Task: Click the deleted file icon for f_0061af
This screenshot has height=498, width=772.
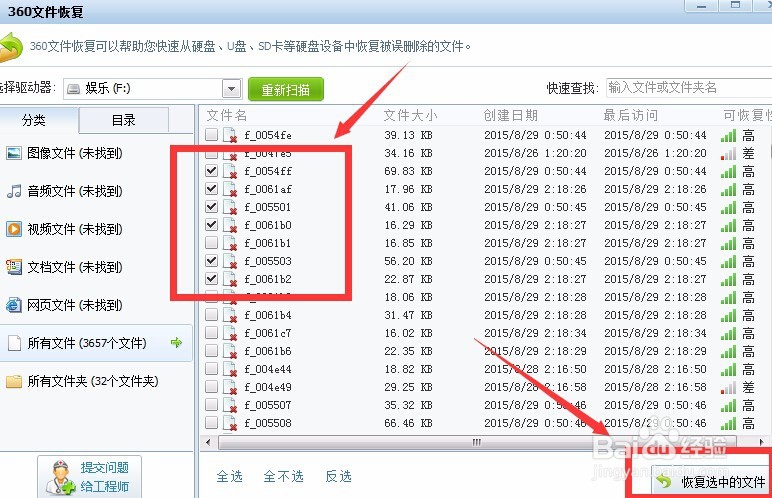Action: tap(230, 189)
